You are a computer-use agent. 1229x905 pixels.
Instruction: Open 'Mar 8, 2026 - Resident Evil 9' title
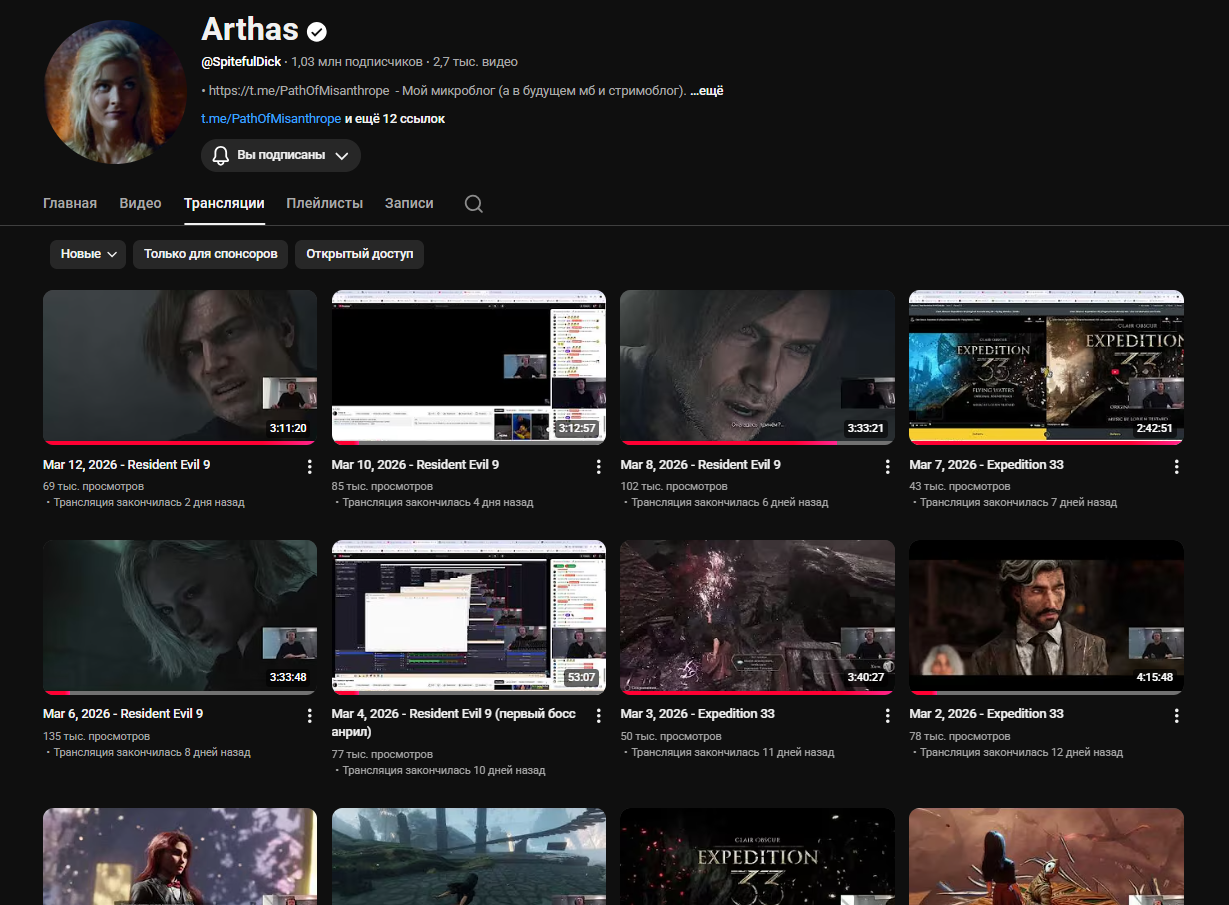point(701,465)
